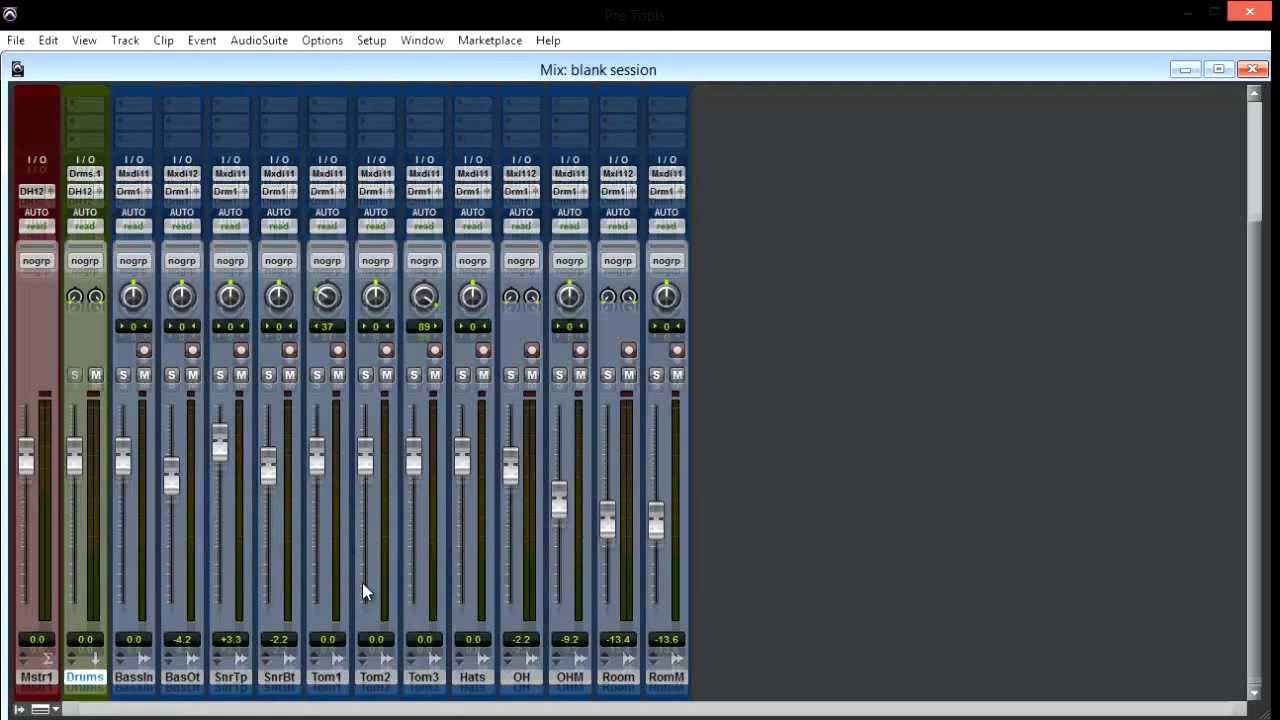Open the Window menu
Screen dimensions: 1280x720
click(422, 40)
